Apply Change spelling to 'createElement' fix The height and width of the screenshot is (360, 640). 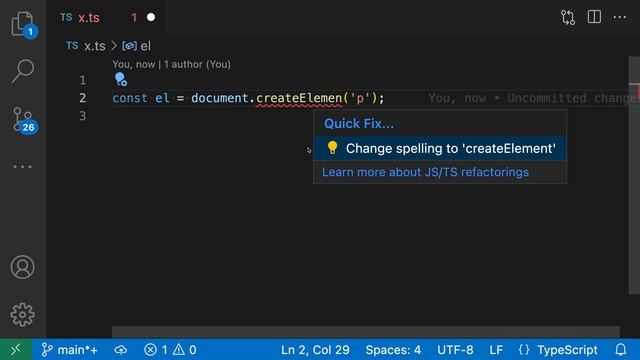(x=440, y=148)
